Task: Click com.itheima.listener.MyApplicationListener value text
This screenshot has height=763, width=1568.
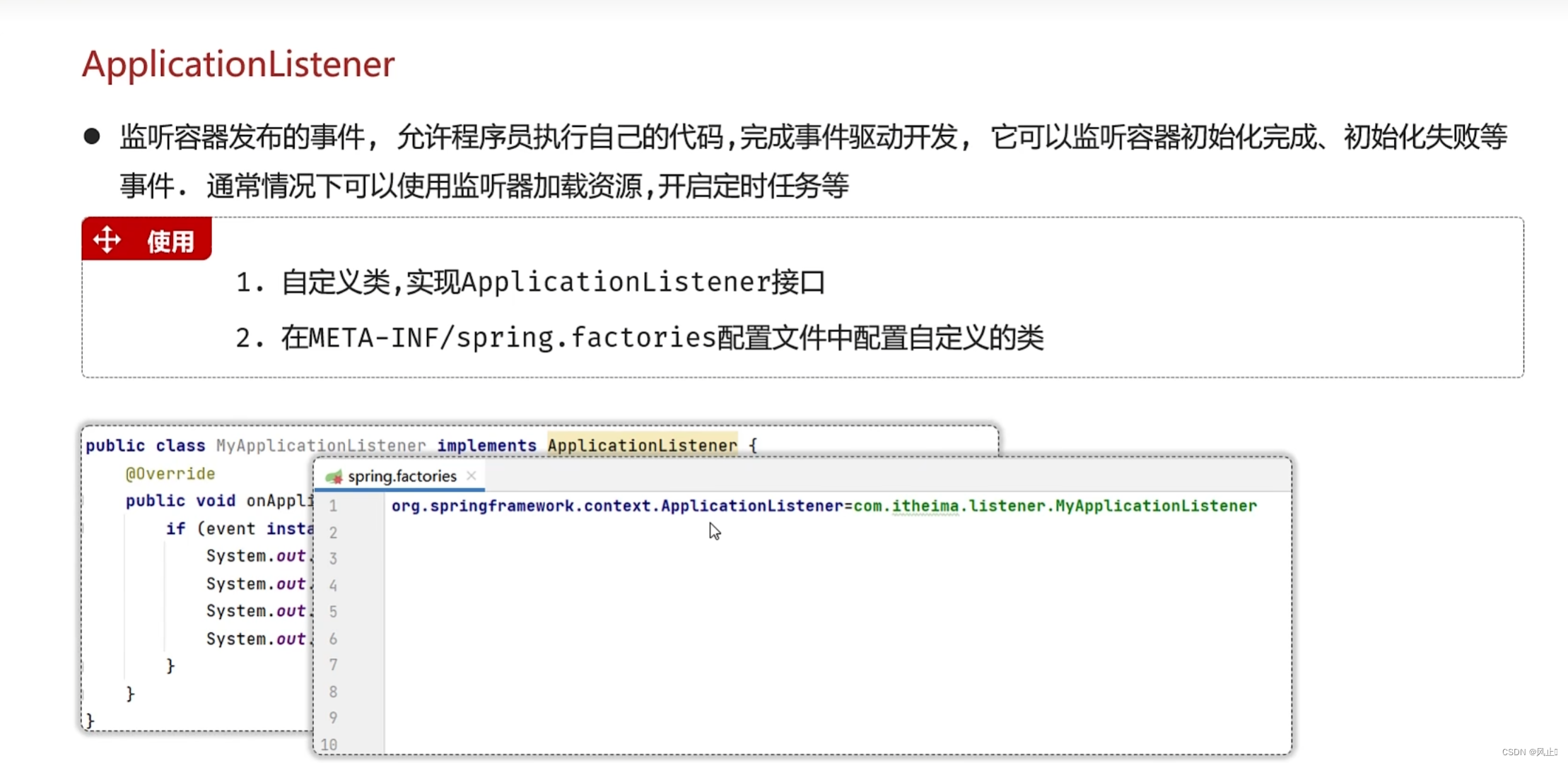Action: click(x=1055, y=506)
